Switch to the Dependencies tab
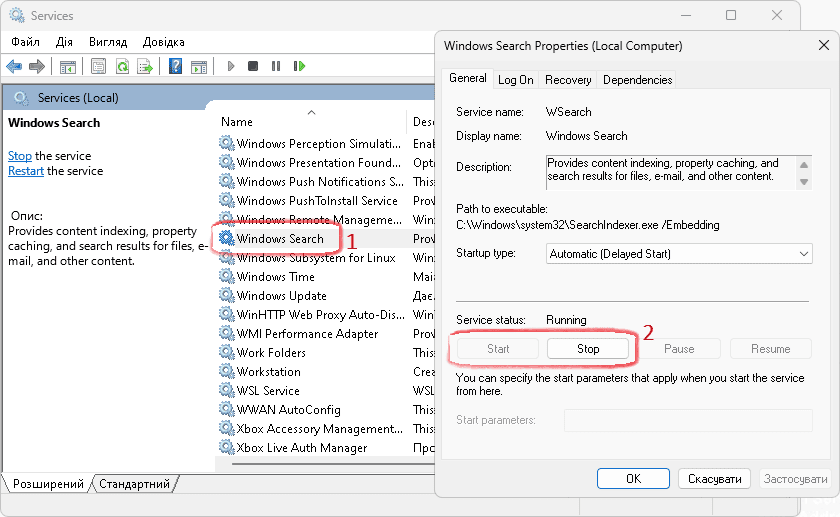840x517 pixels. coord(637,80)
